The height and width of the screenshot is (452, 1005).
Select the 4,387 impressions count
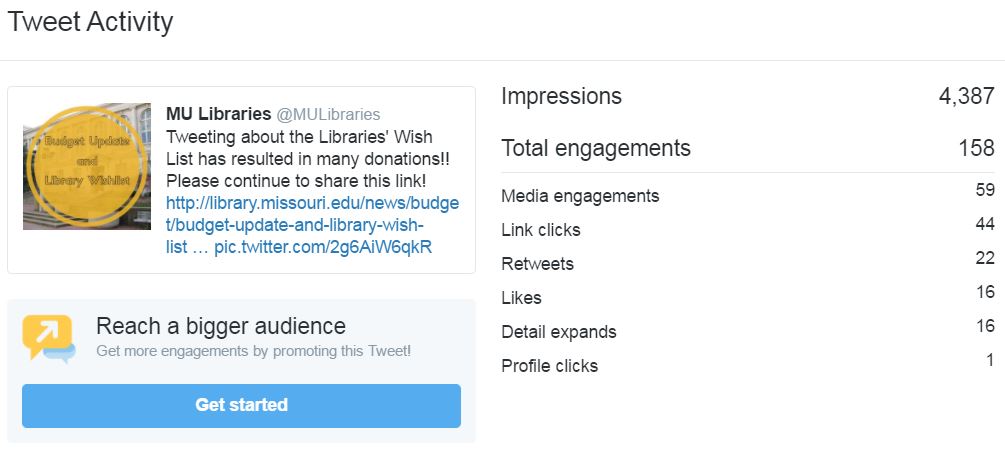(x=966, y=96)
